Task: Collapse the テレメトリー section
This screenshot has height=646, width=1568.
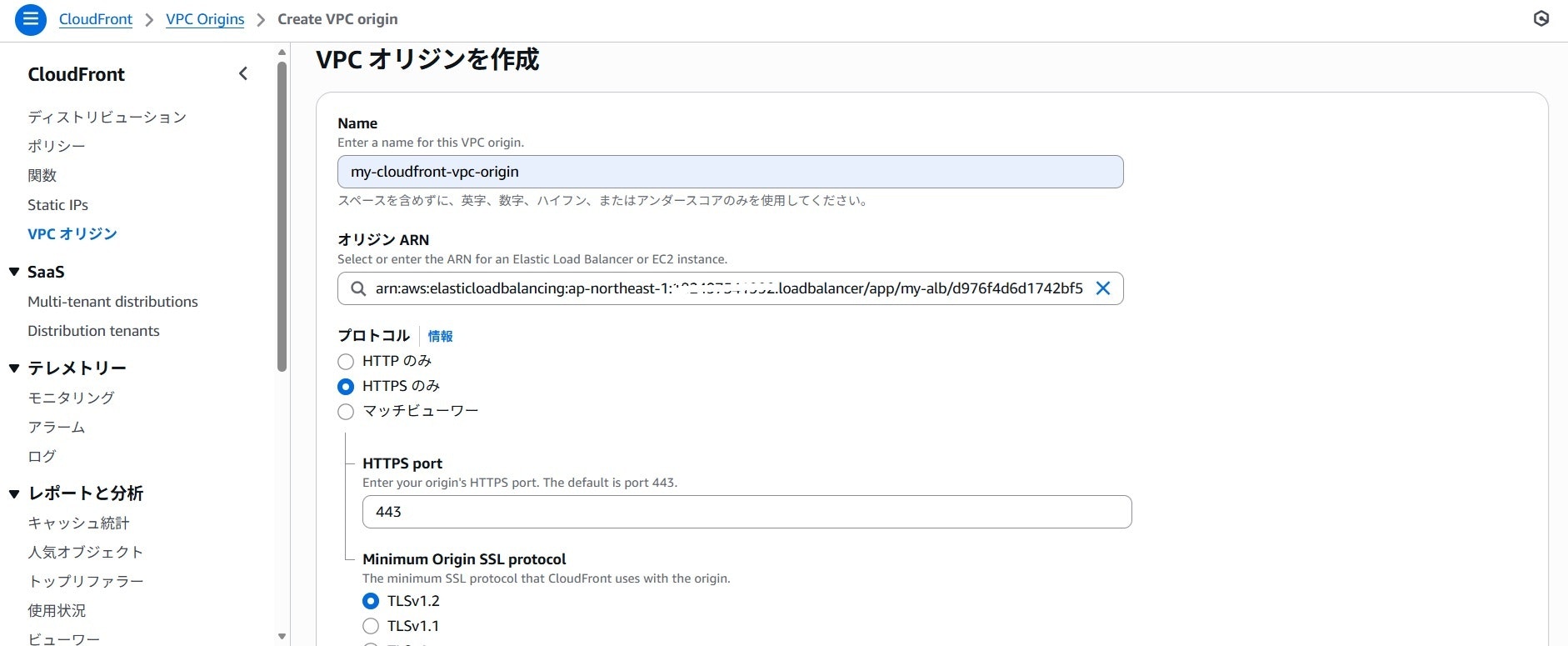Action: click(14, 368)
